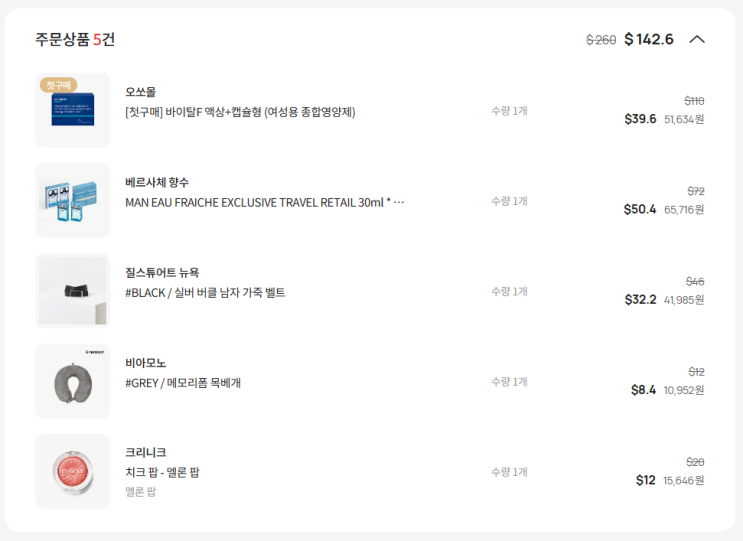Screen dimensions: 743x541
Task: Open the black belt product thumbnail
Action: 73,291
